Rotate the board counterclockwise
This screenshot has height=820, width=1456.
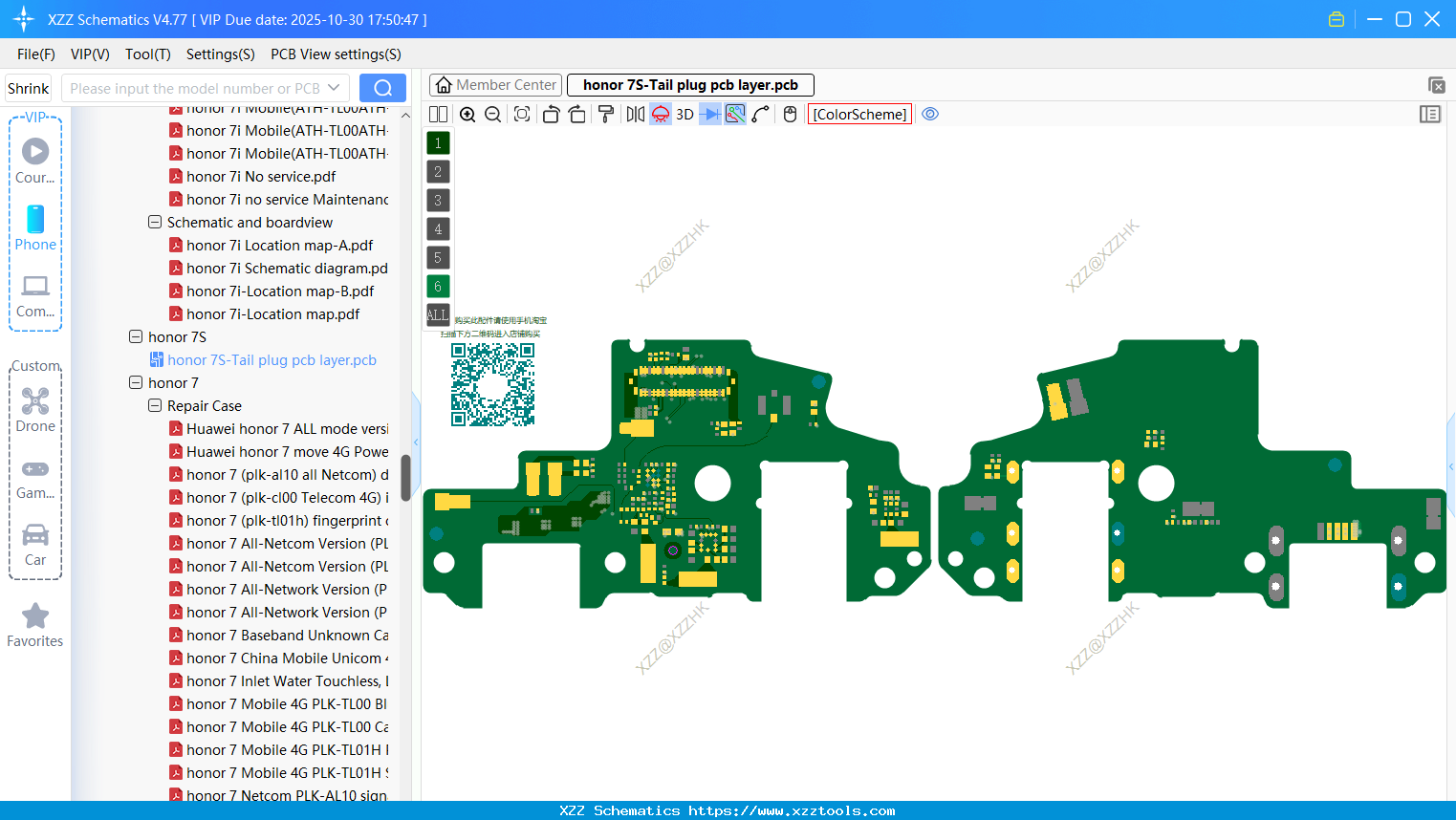(x=551, y=115)
